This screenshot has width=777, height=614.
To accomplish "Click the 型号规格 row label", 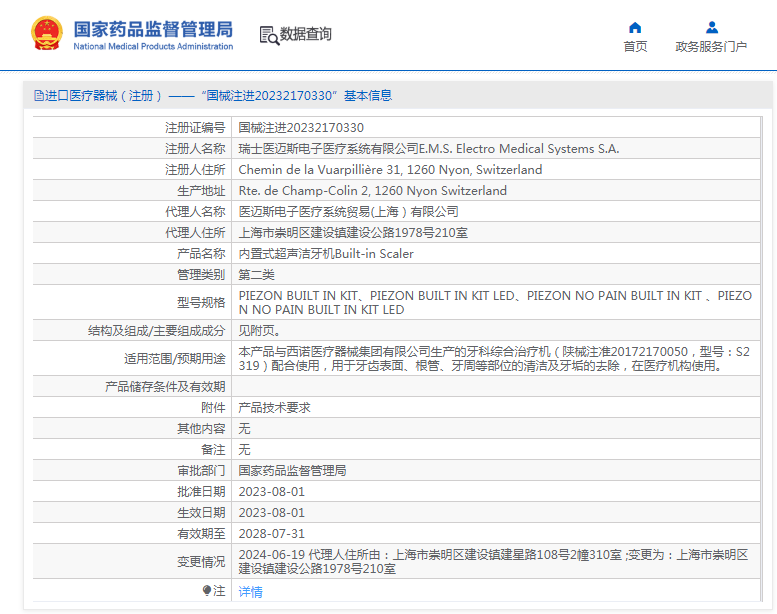I will pyautogui.click(x=201, y=302).
